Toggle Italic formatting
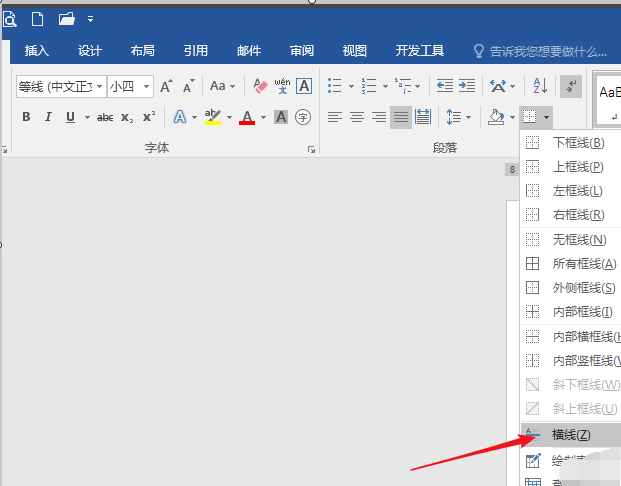This screenshot has width=621, height=486. click(48, 117)
